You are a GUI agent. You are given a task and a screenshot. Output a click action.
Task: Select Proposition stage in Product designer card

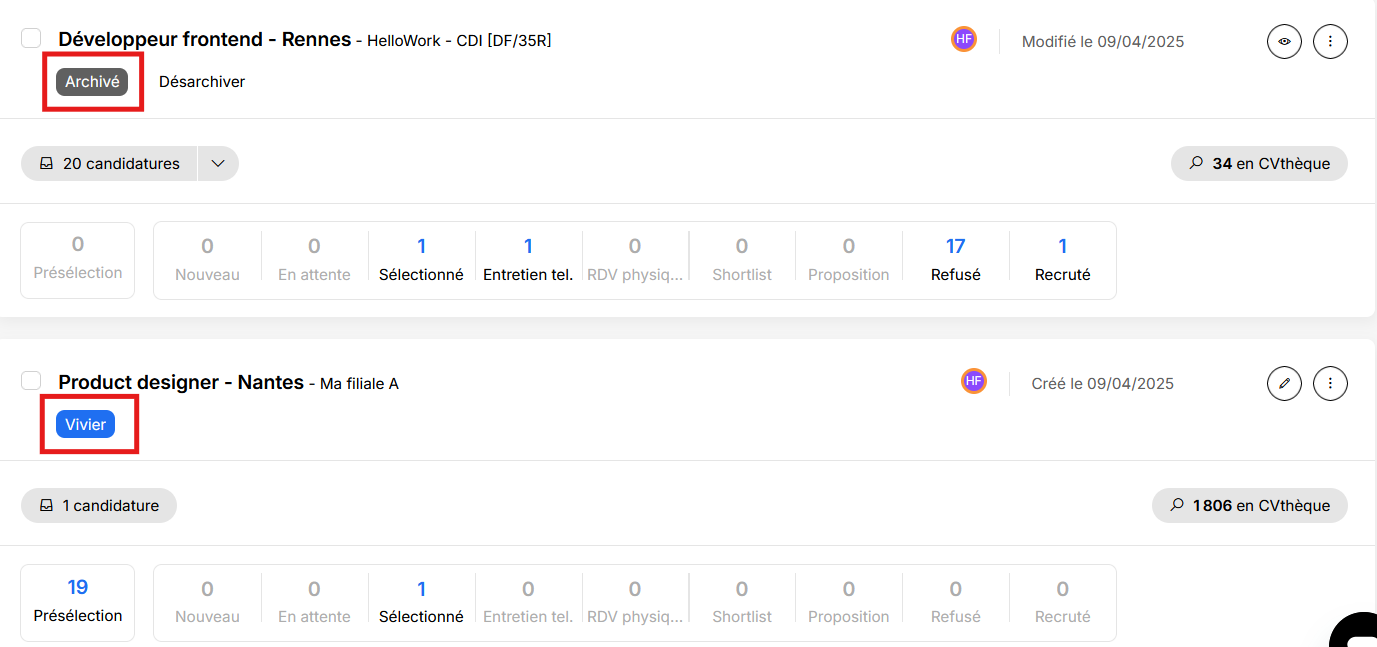coord(849,602)
